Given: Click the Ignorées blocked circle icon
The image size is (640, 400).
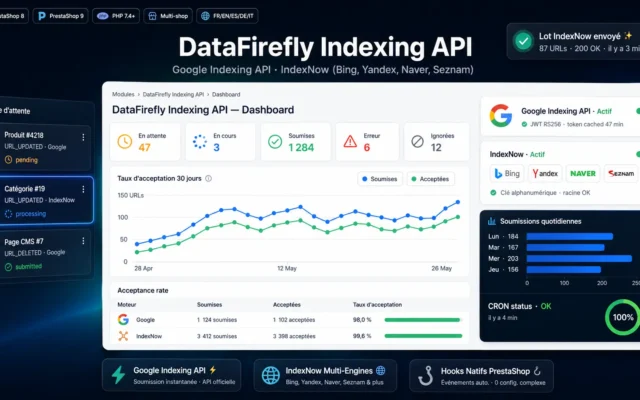Looking at the screenshot, I should click(x=417, y=142).
